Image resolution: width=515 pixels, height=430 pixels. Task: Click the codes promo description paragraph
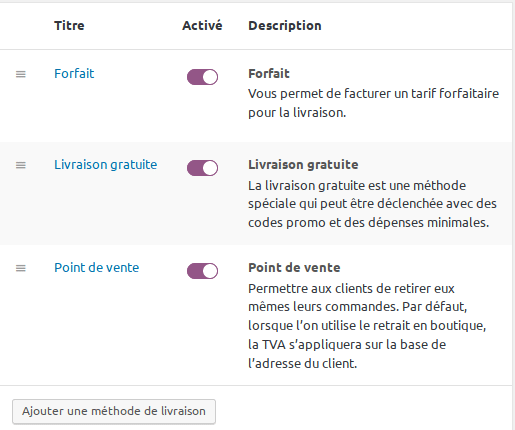click(372, 204)
